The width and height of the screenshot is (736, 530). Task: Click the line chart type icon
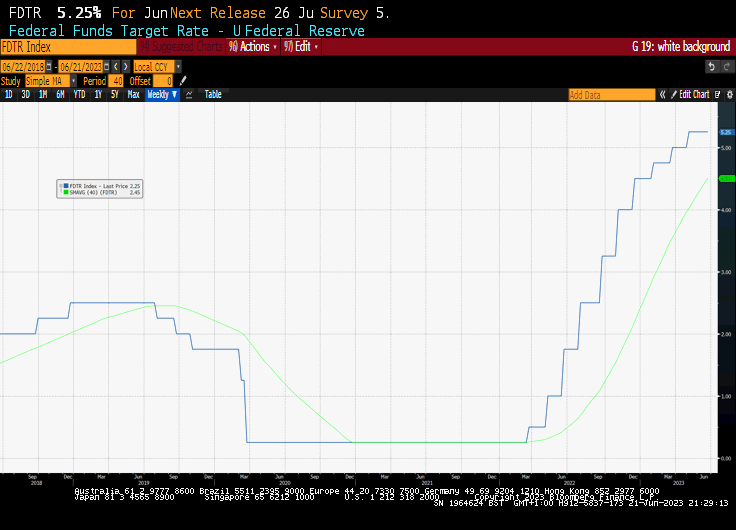189,95
